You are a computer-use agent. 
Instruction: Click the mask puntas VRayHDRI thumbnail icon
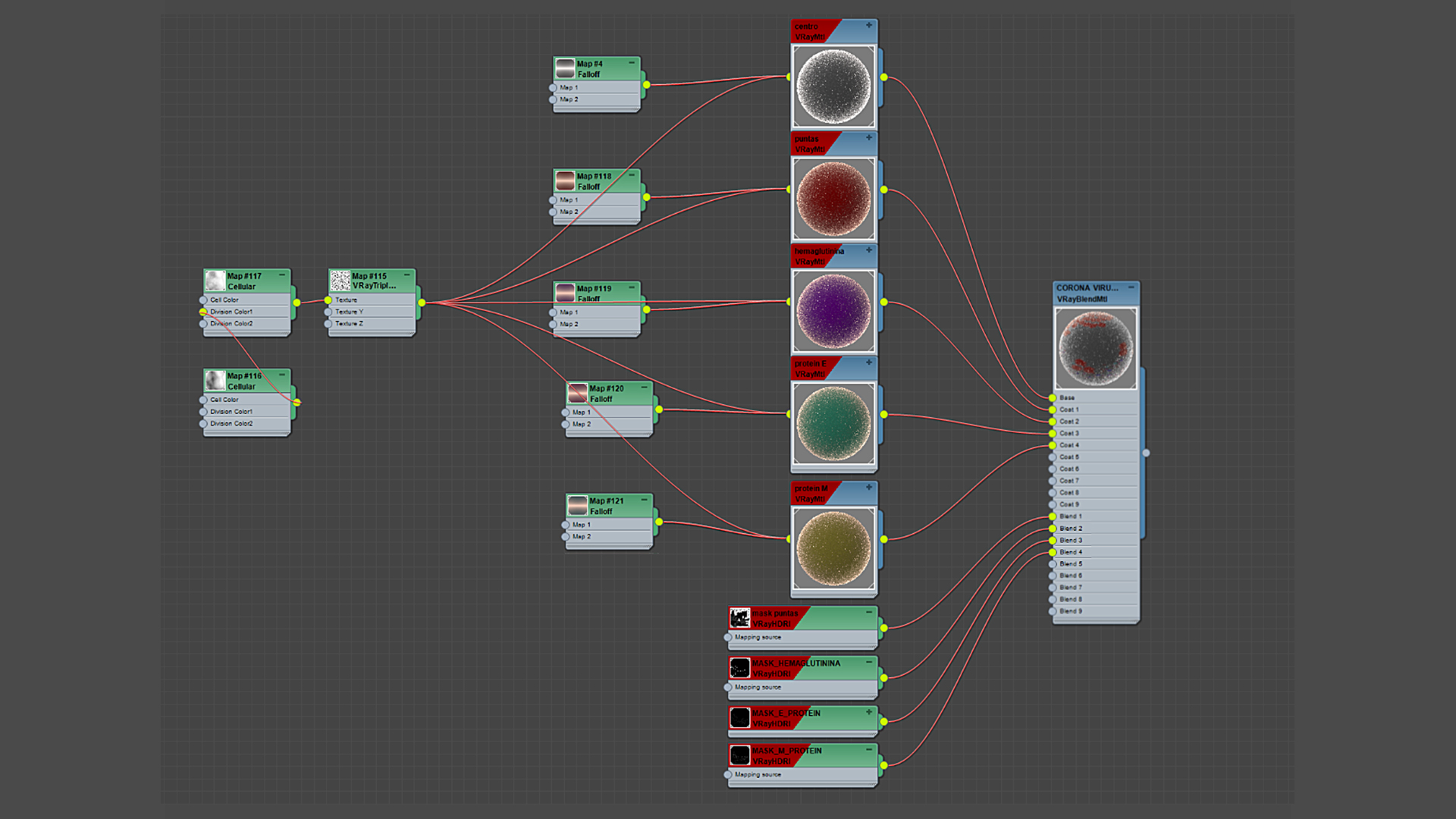[x=739, y=618]
